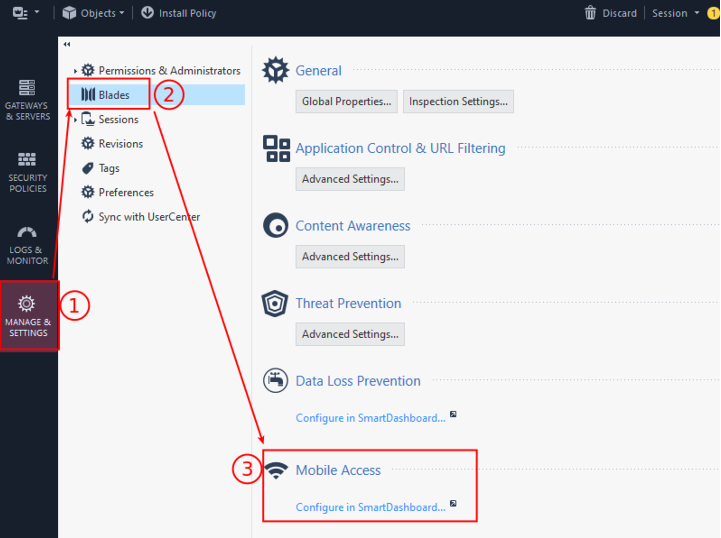721x538 pixels.
Task: Click the Install Policy button
Action: coord(179,13)
